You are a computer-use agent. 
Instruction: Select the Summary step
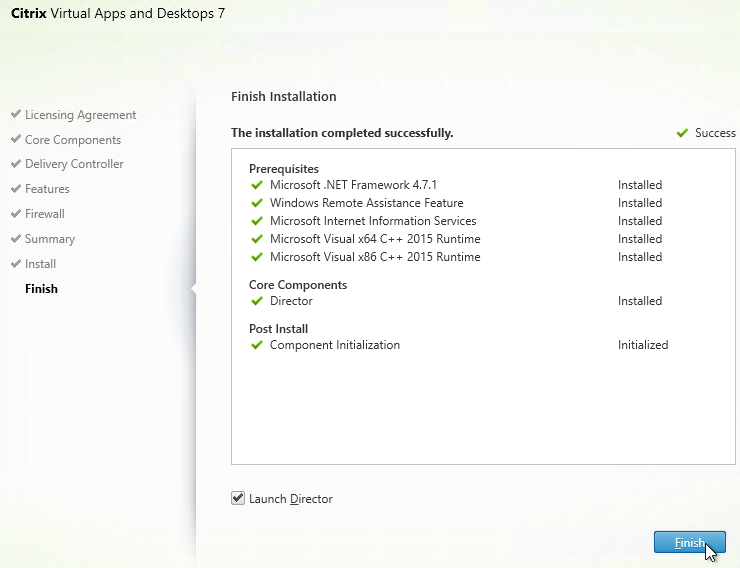(x=50, y=239)
